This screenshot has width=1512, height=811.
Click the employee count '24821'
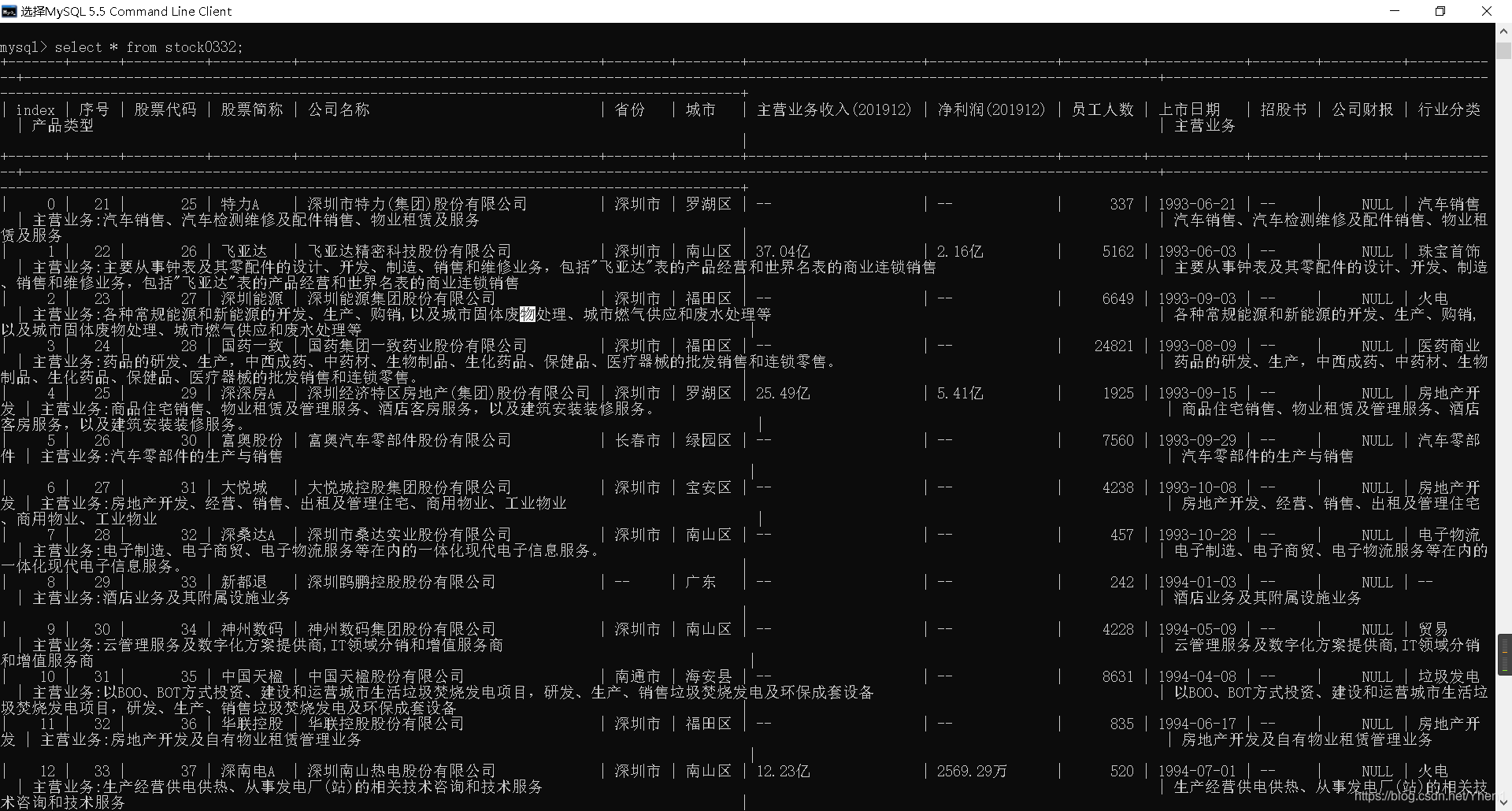1114,346
